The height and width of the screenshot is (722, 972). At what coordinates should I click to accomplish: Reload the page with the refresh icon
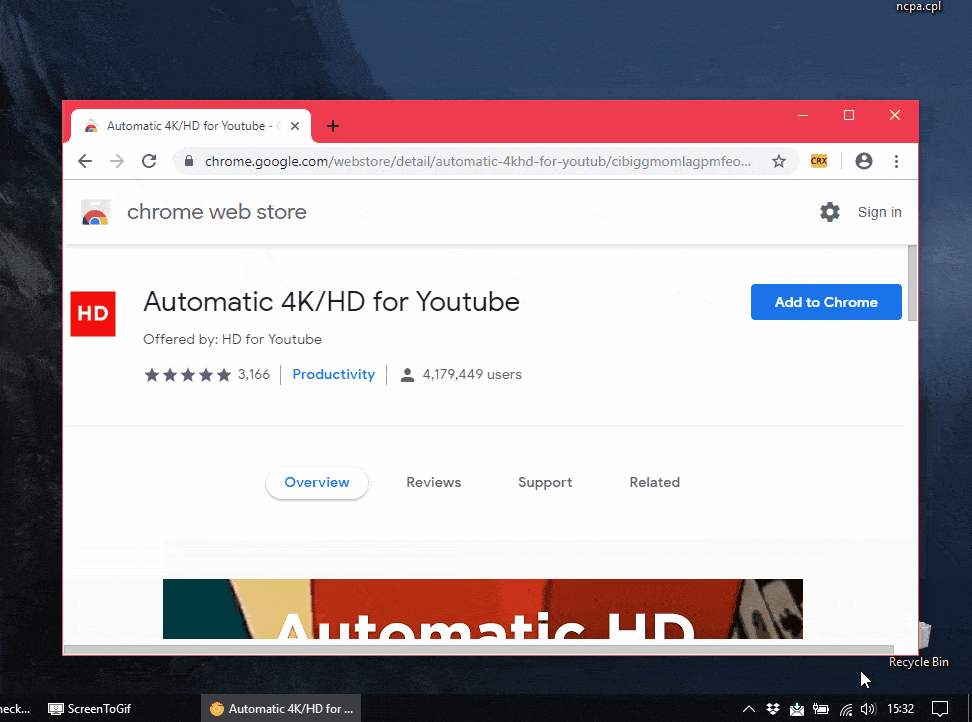point(149,160)
